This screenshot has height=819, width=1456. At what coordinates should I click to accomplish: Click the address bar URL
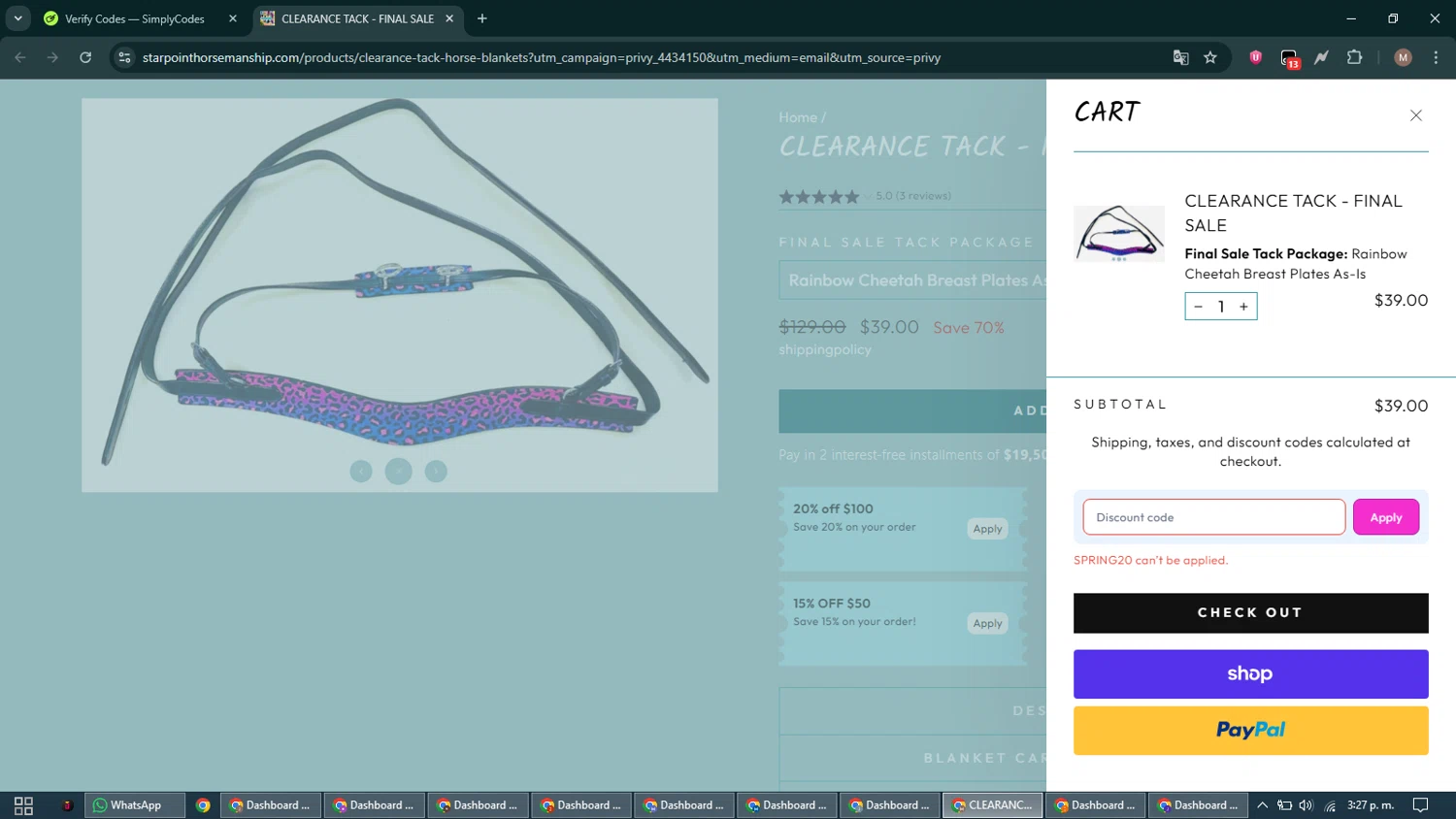[541, 57]
